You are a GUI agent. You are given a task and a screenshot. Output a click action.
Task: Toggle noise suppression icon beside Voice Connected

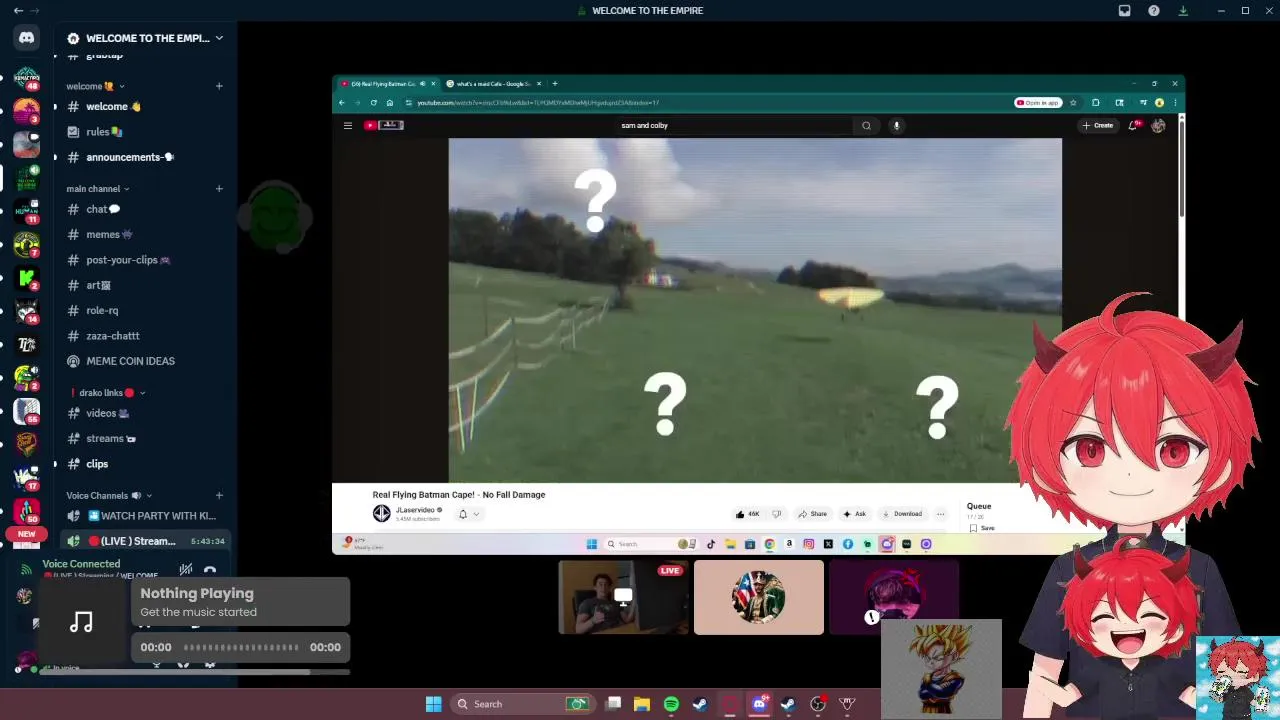click(x=186, y=570)
